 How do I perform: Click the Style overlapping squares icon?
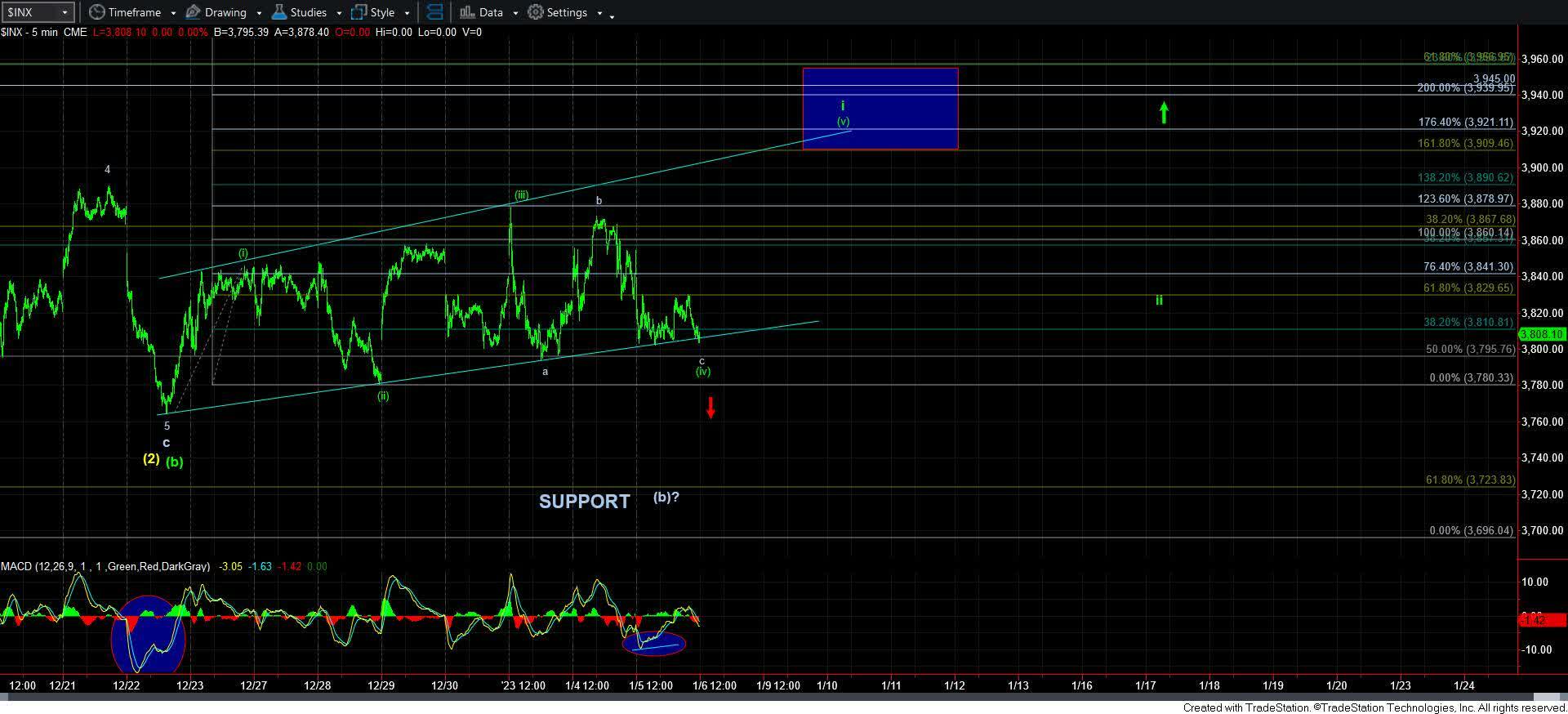point(359,12)
